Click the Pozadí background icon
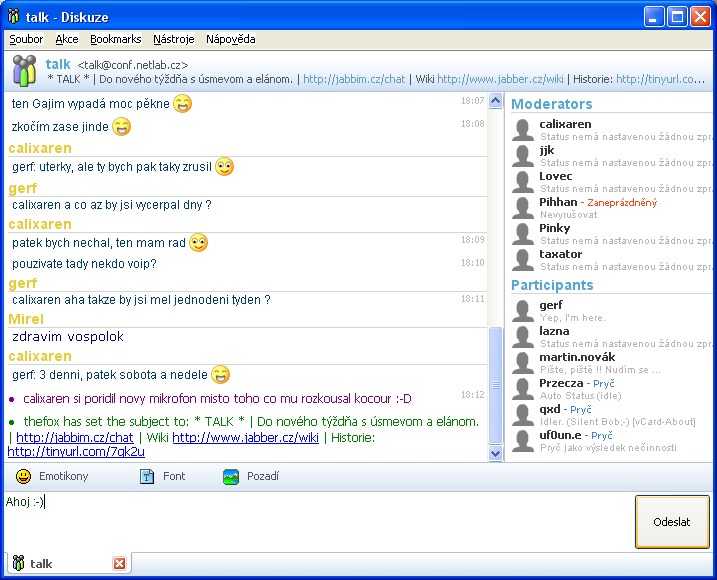The width and height of the screenshot is (717, 580). pyautogui.click(x=231, y=477)
